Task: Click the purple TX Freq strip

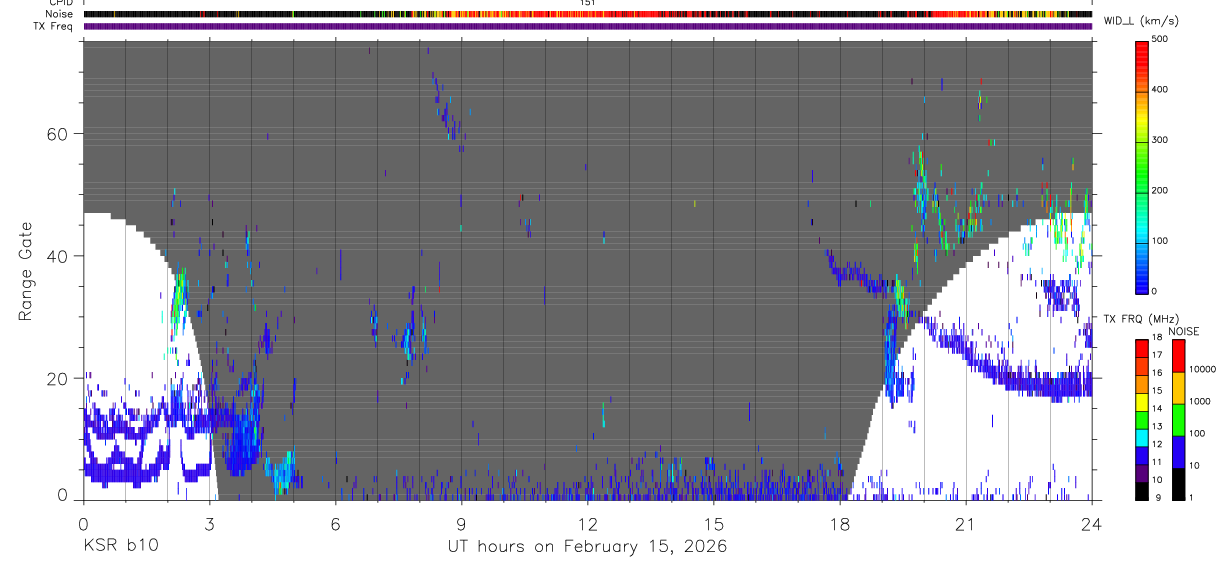Action: [587, 26]
